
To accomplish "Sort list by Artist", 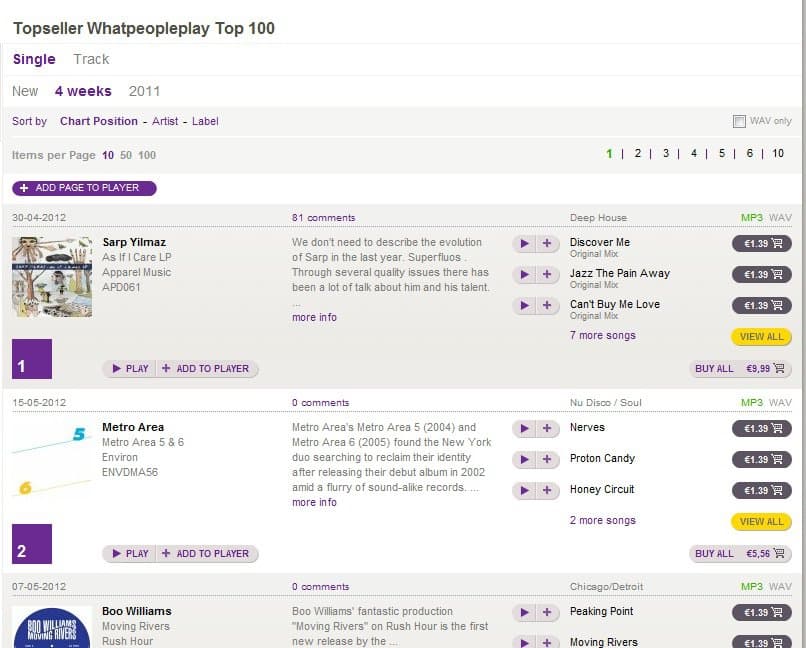I will 165,121.
